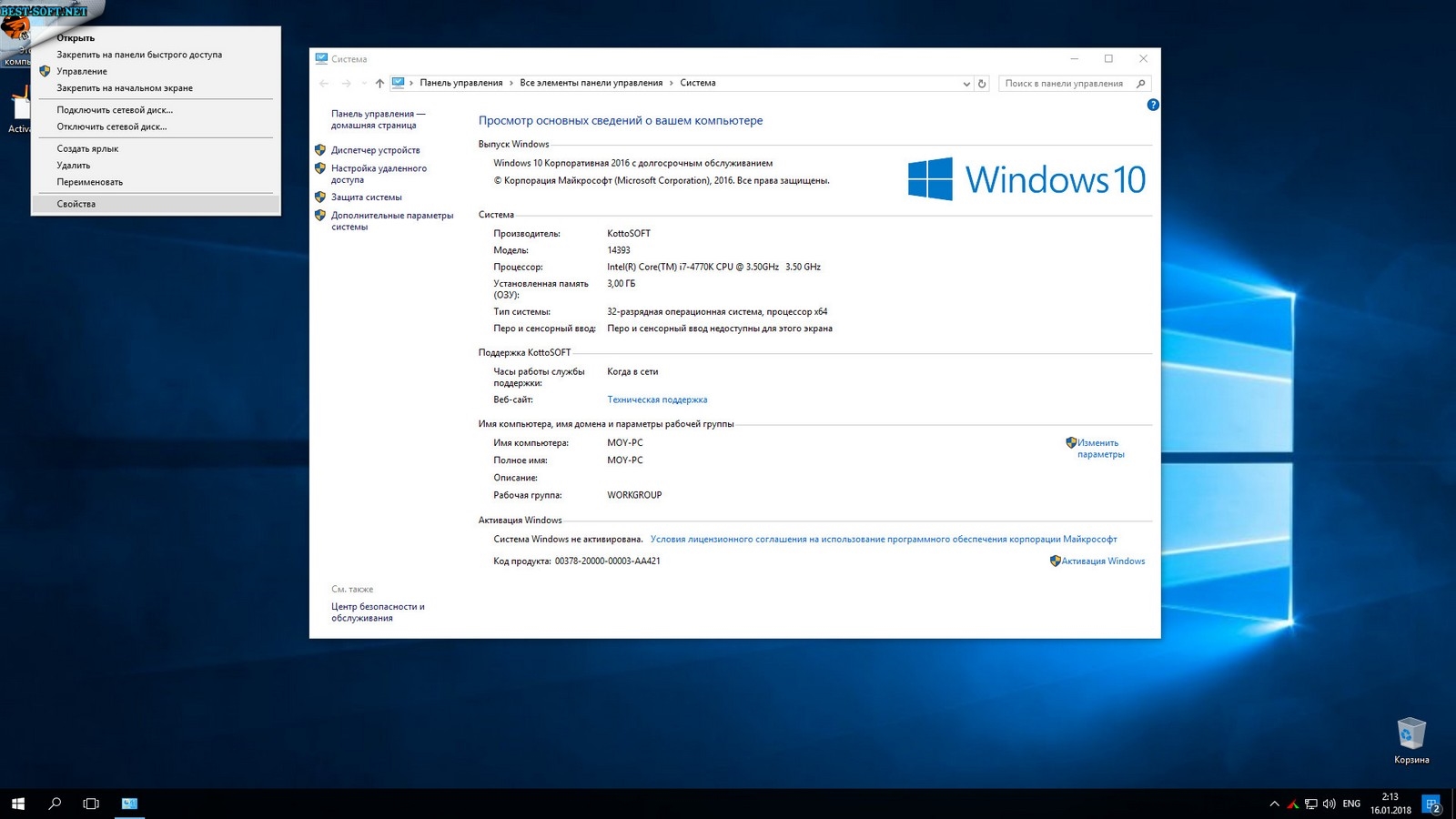
Task: Click the volume speaker tray icon
Action: [1329, 804]
